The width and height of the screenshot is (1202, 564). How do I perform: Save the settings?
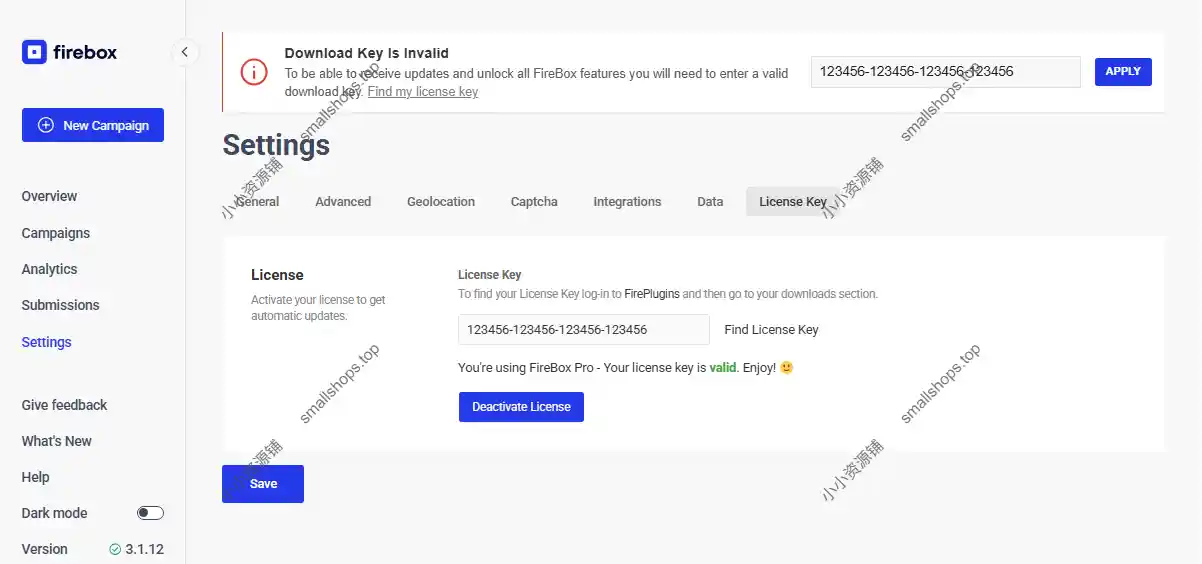click(263, 483)
